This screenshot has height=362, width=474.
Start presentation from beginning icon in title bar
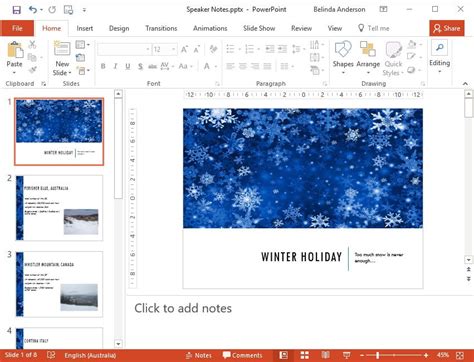68,10
